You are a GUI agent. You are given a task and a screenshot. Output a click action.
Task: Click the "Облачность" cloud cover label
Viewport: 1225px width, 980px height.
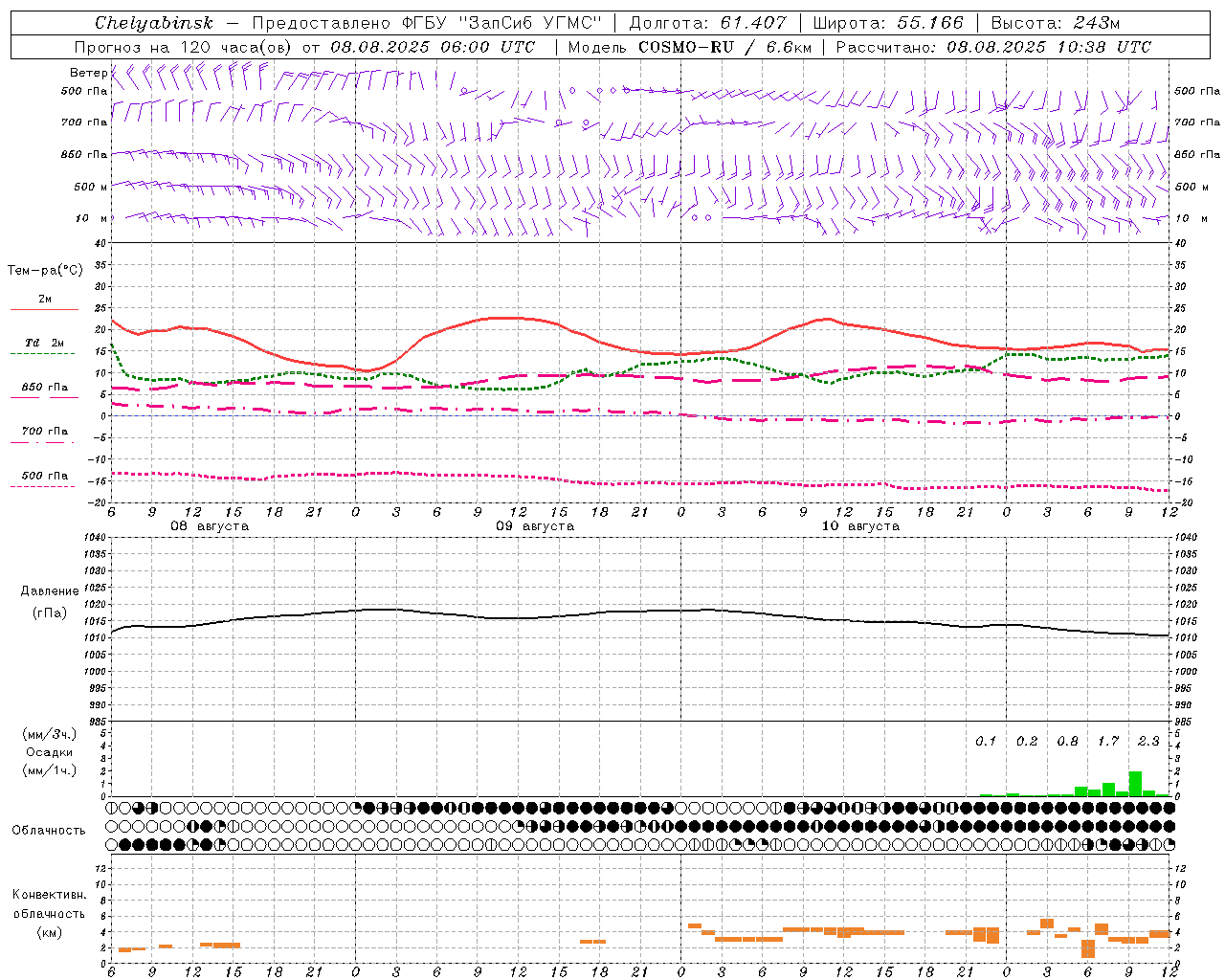tap(49, 831)
